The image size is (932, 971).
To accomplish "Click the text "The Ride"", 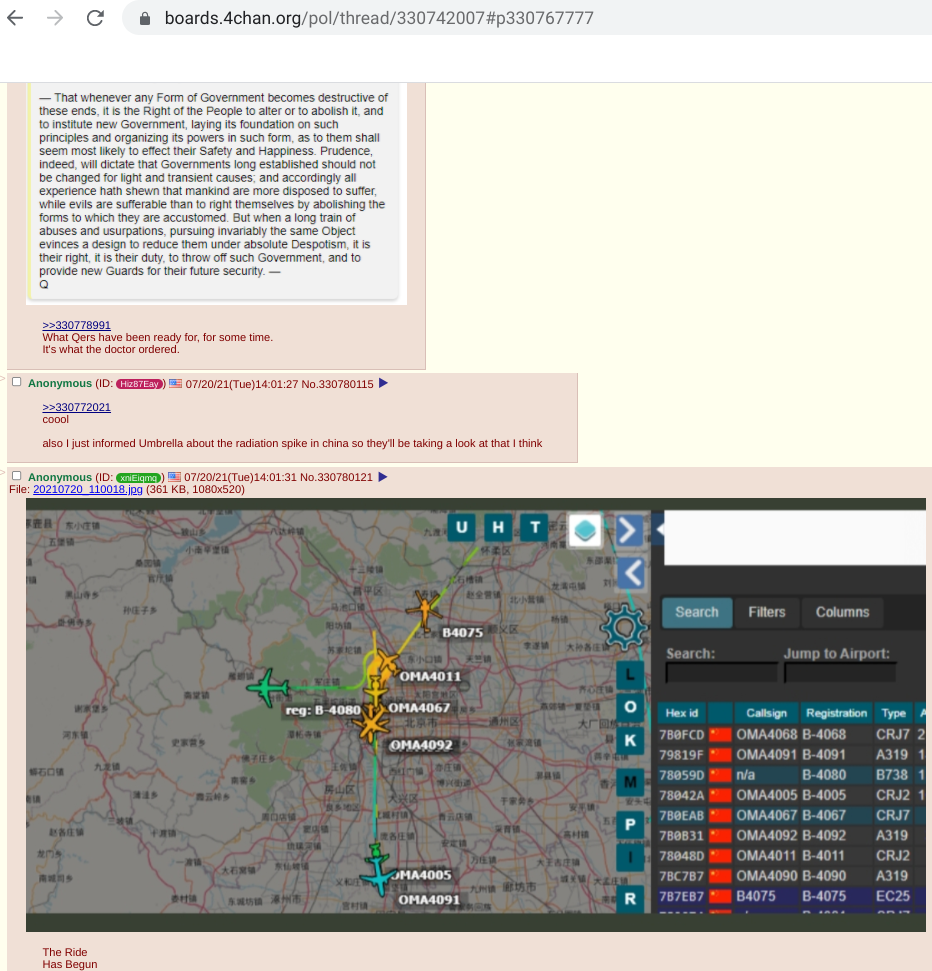I will click(x=65, y=952).
